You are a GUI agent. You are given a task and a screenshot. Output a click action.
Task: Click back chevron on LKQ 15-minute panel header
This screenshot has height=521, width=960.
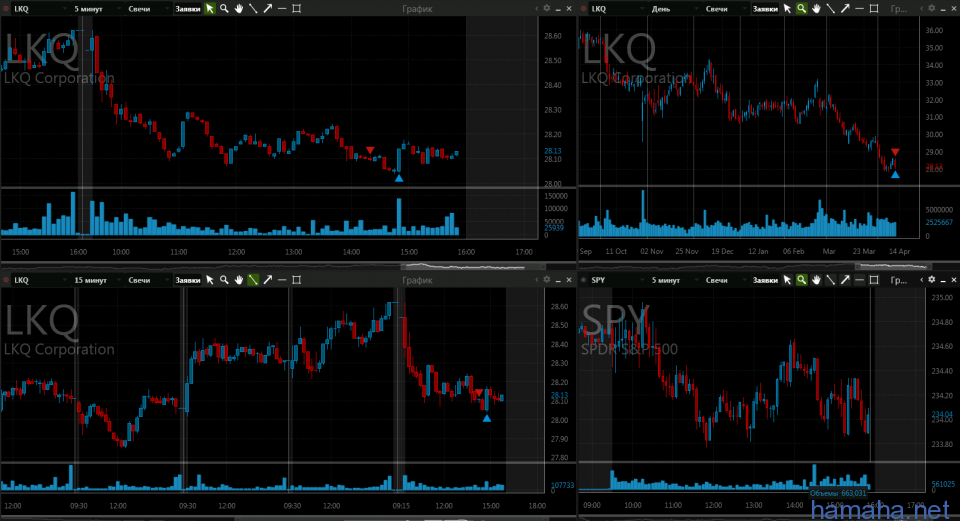pyautogui.click(x=536, y=280)
